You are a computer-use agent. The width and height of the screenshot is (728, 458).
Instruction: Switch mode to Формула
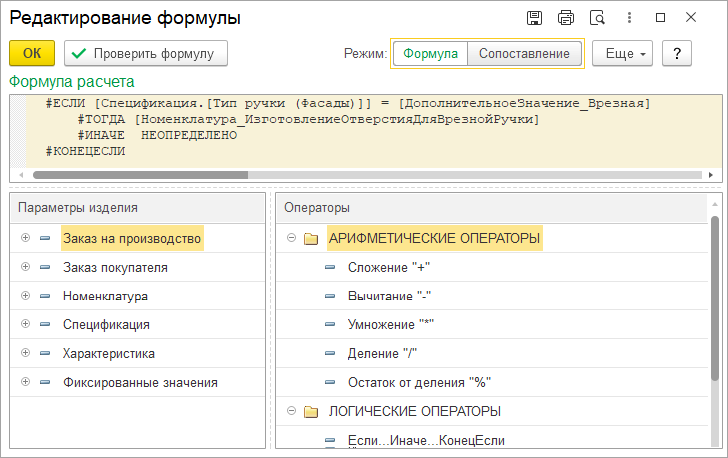pyautogui.click(x=430, y=53)
